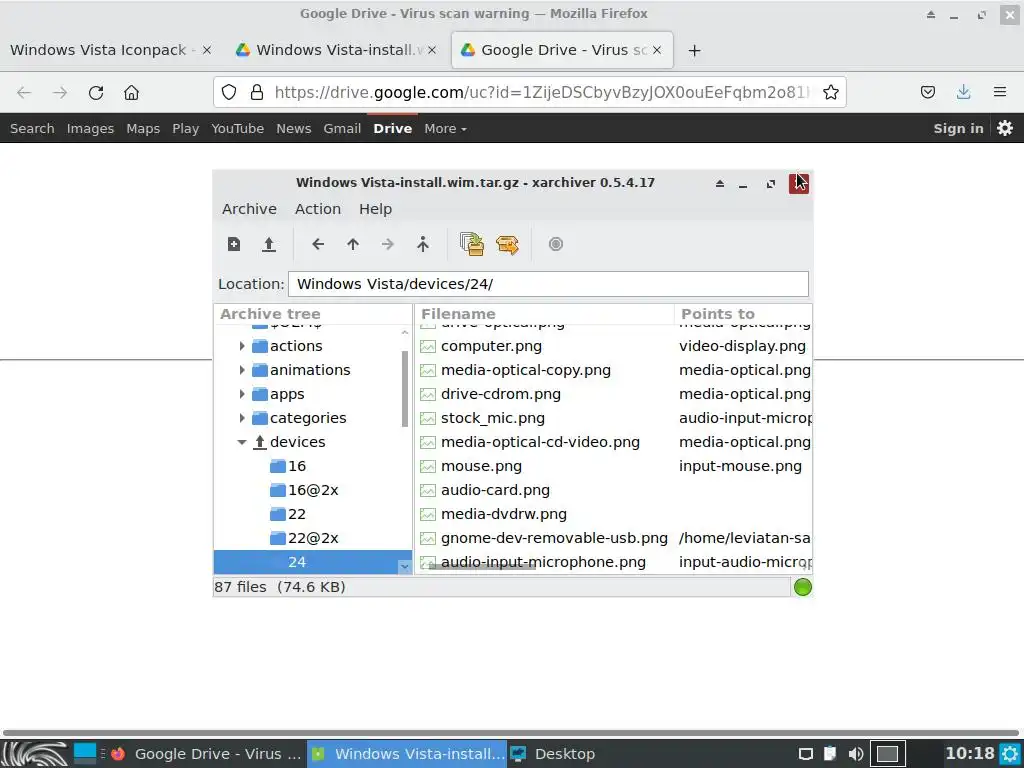Bookmark this page with the star icon
The height and width of the screenshot is (768, 1024).
(x=831, y=93)
